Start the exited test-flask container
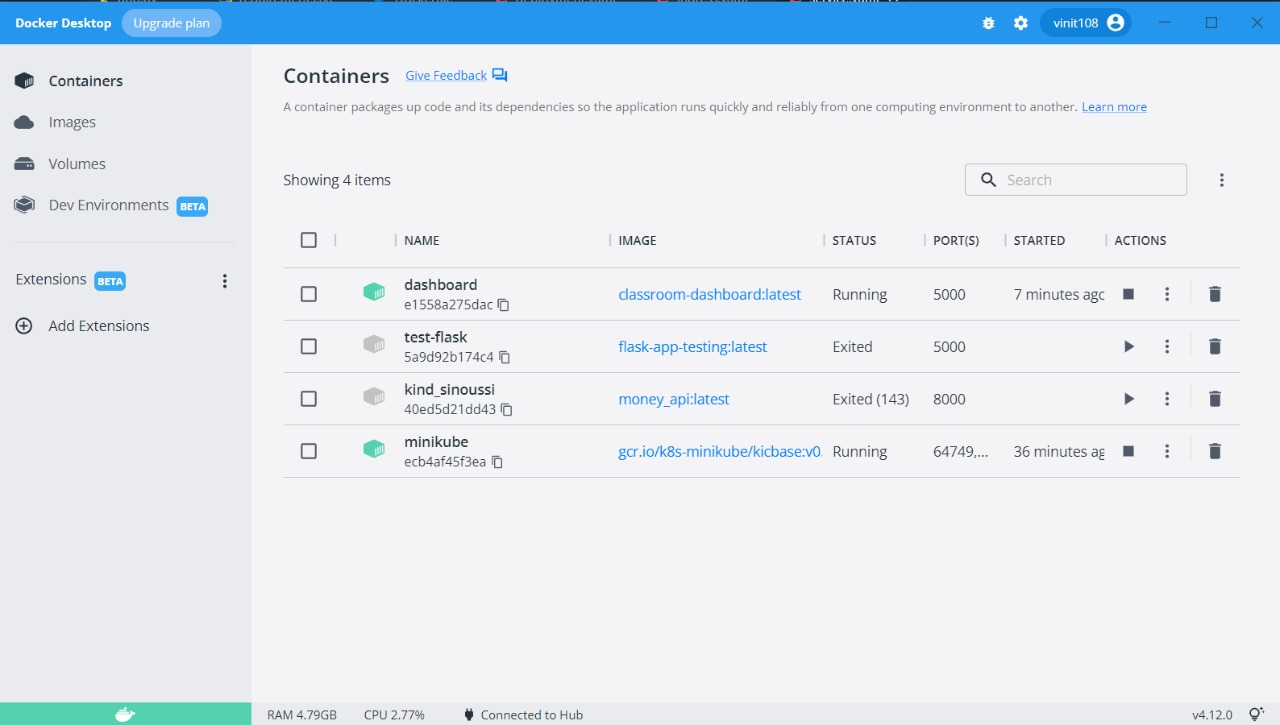The image size is (1280, 725). [1128, 346]
